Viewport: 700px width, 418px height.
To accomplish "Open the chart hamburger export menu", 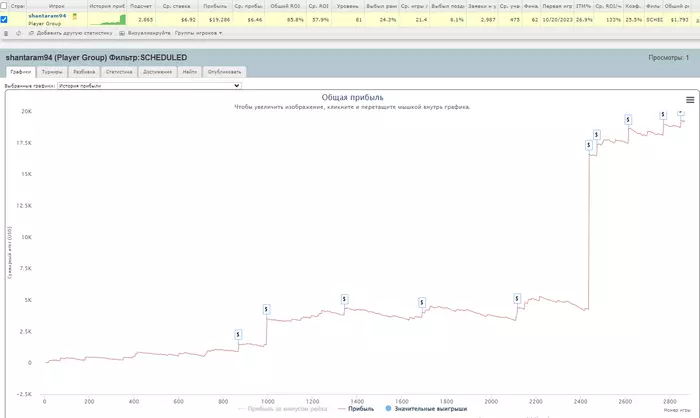I will point(690,100).
